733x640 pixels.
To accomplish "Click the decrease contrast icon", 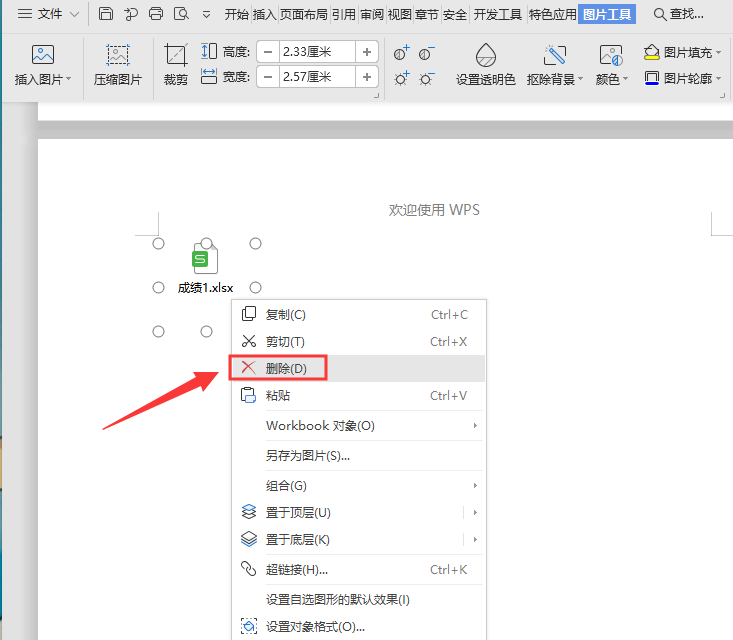I will [x=426, y=53].
